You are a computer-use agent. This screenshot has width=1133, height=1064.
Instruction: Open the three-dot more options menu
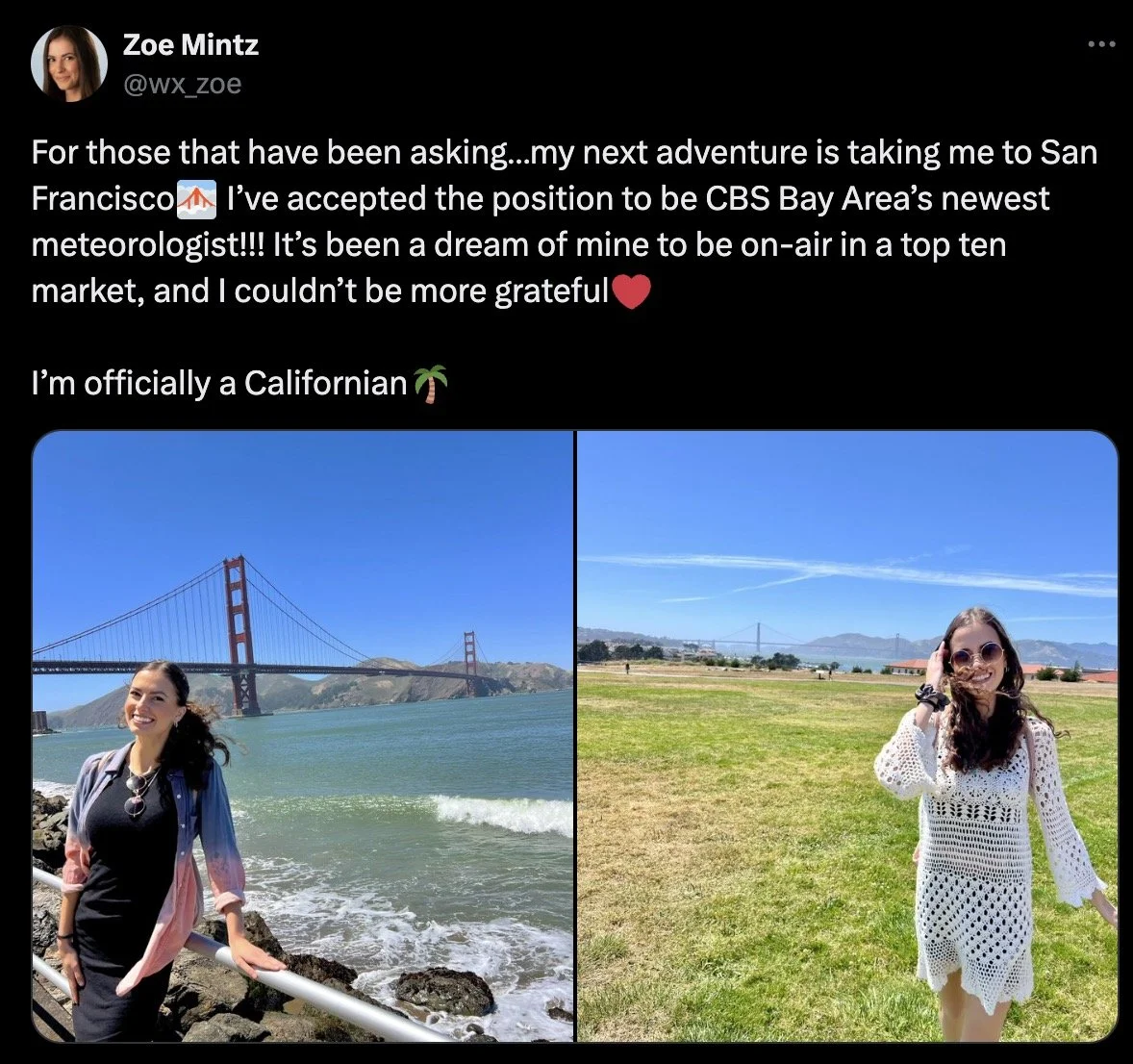pyautogui.click(x=1102, y=45)
